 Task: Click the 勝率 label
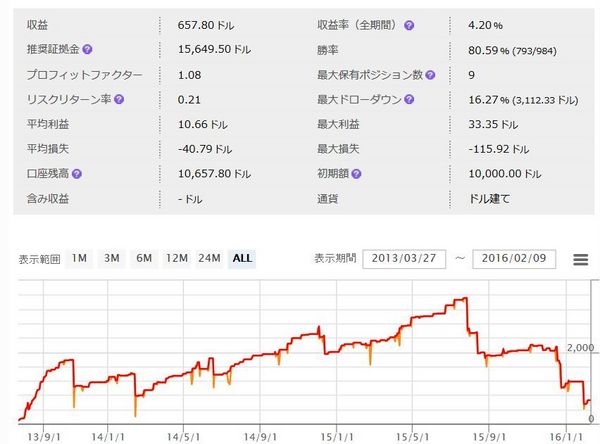pyautogui.click(x=328, y=50)
